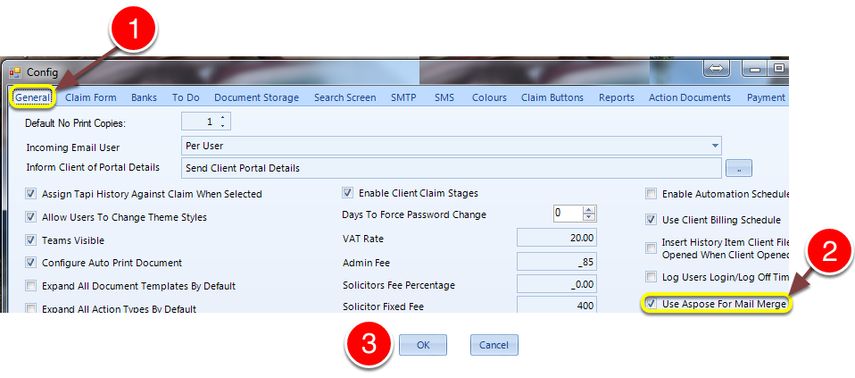Select the Payment tab

coord(766,98)
